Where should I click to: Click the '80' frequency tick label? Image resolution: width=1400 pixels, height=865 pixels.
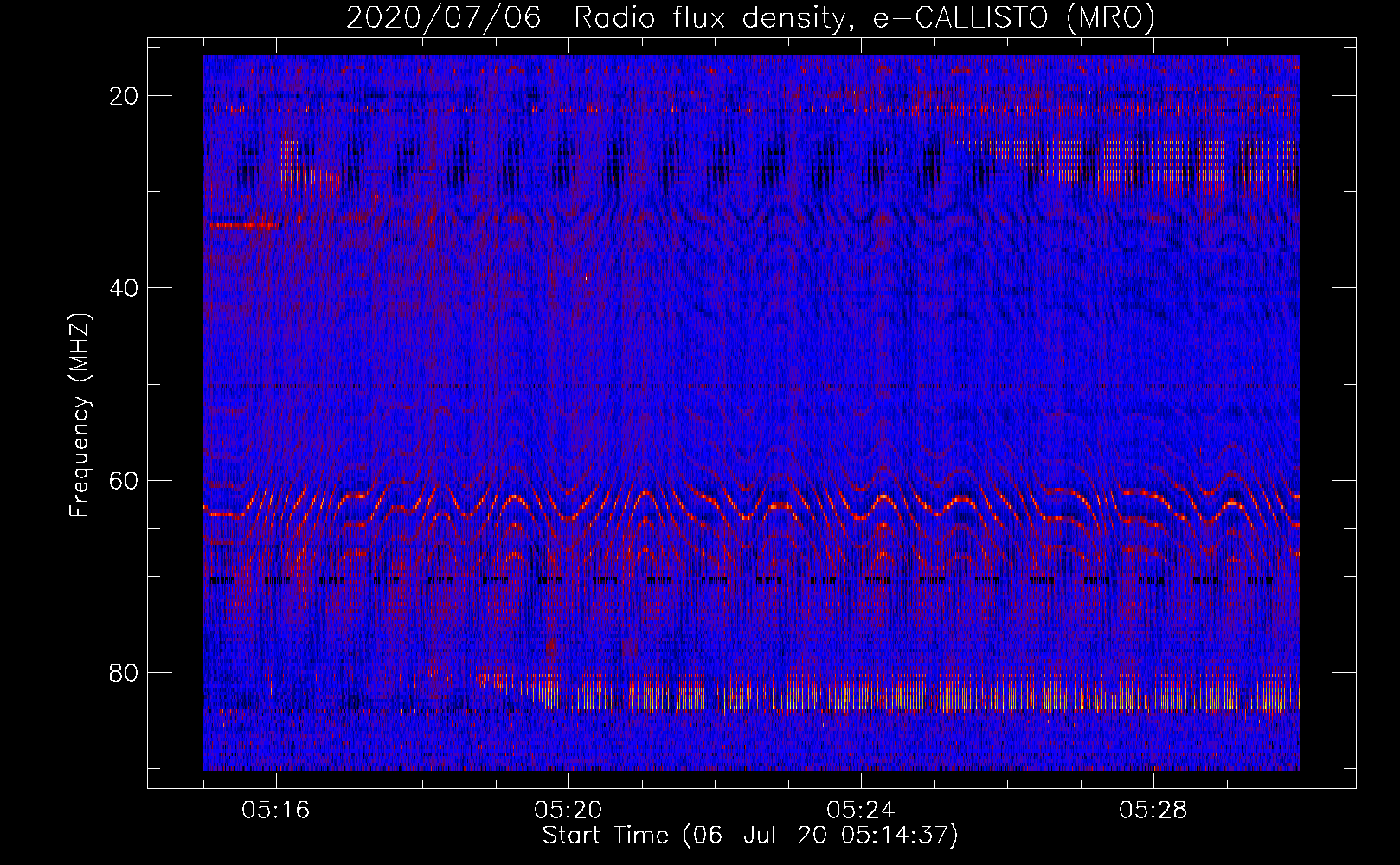[x=125, y=672]
